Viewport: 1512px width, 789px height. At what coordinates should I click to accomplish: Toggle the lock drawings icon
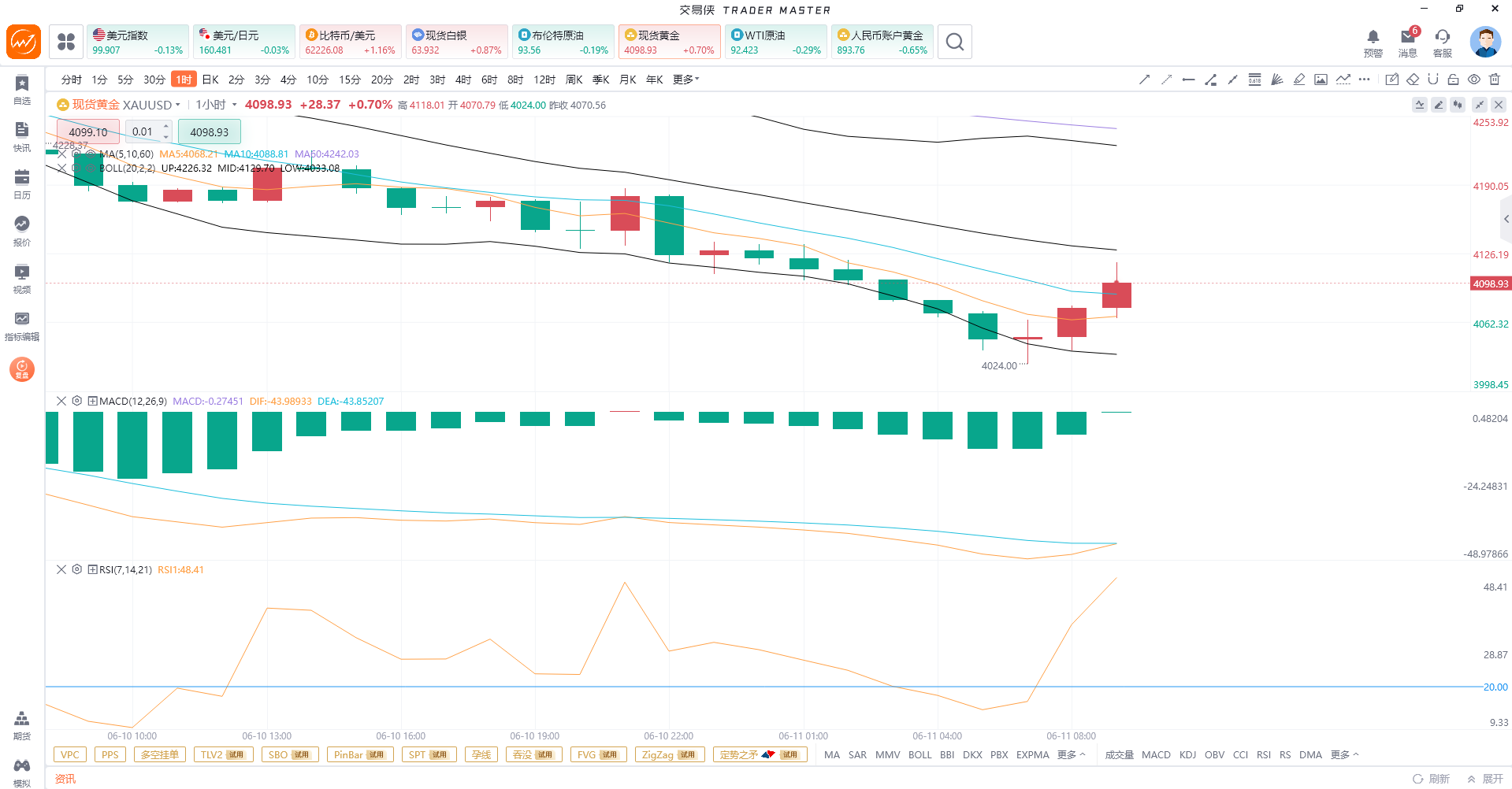1454,80
